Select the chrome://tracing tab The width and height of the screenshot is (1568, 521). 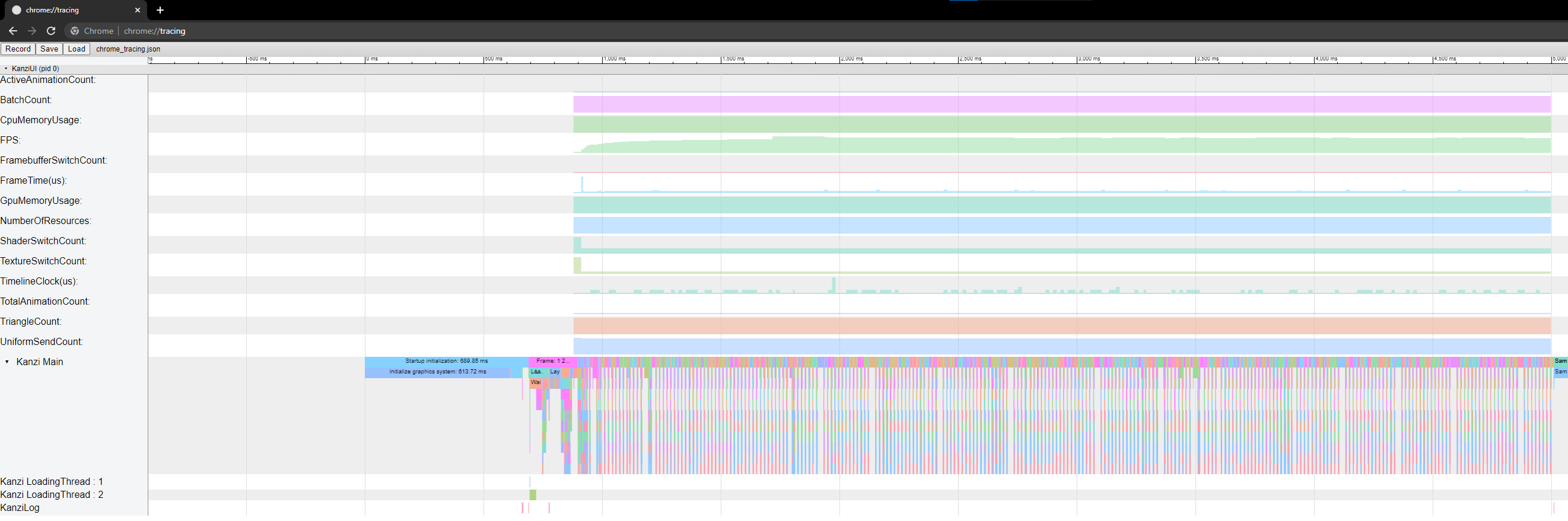click(x=75, y=10)
